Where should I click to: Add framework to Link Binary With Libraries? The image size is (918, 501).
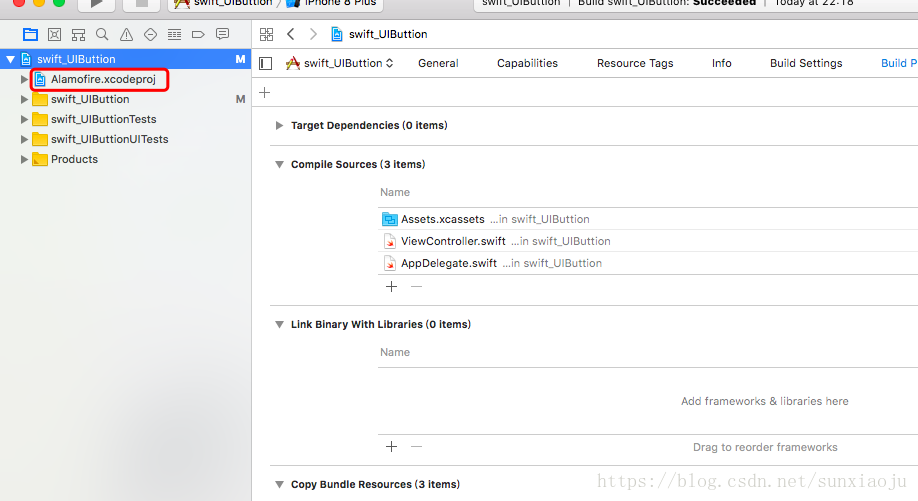click(x=392, y=447)
